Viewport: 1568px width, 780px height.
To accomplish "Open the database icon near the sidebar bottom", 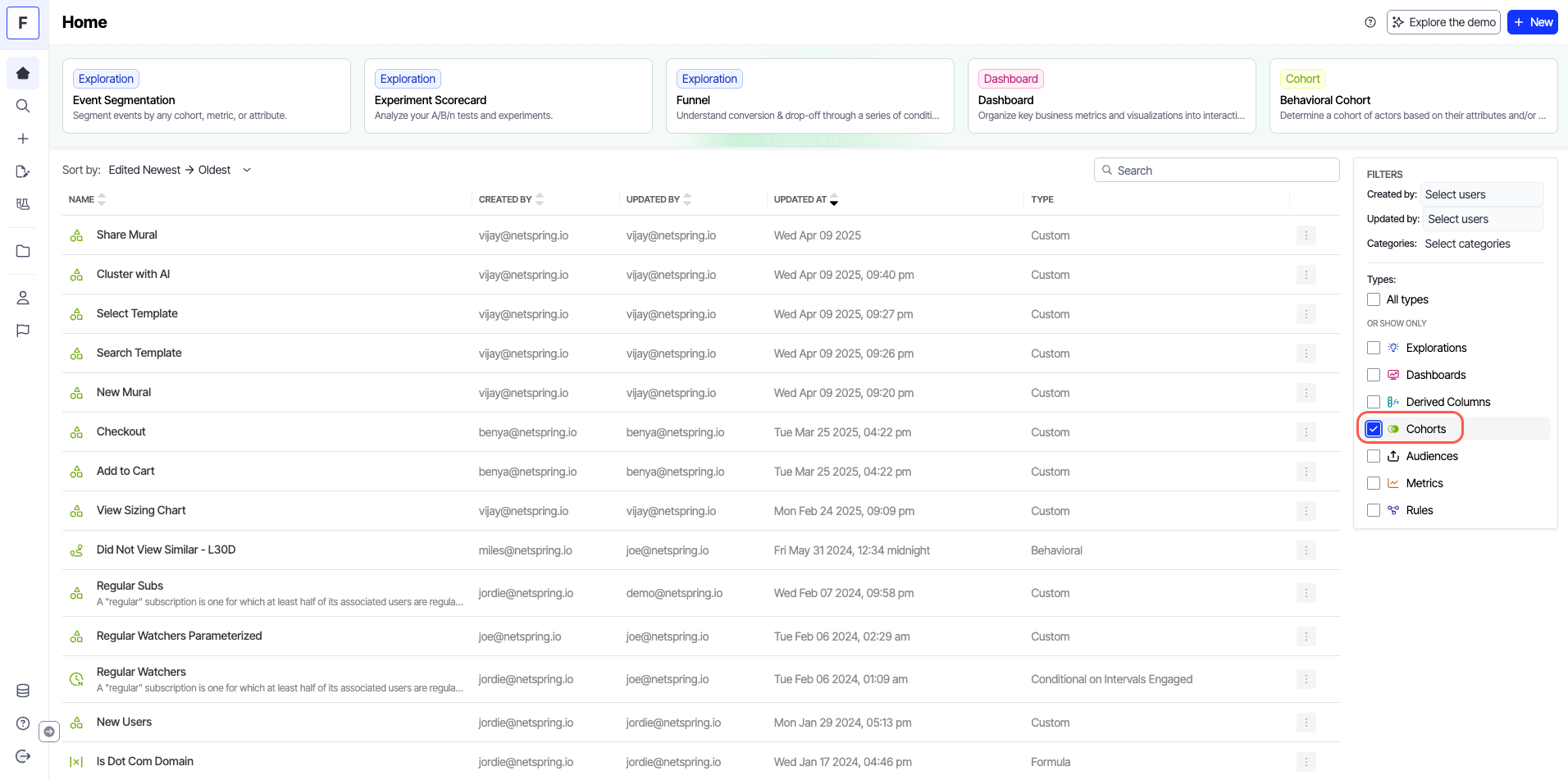I will click(x=23, y=691).
